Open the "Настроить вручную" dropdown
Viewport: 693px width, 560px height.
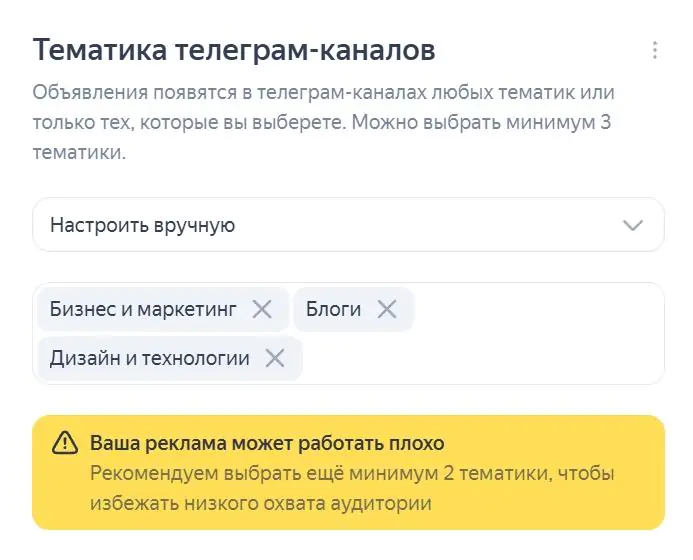348,225
